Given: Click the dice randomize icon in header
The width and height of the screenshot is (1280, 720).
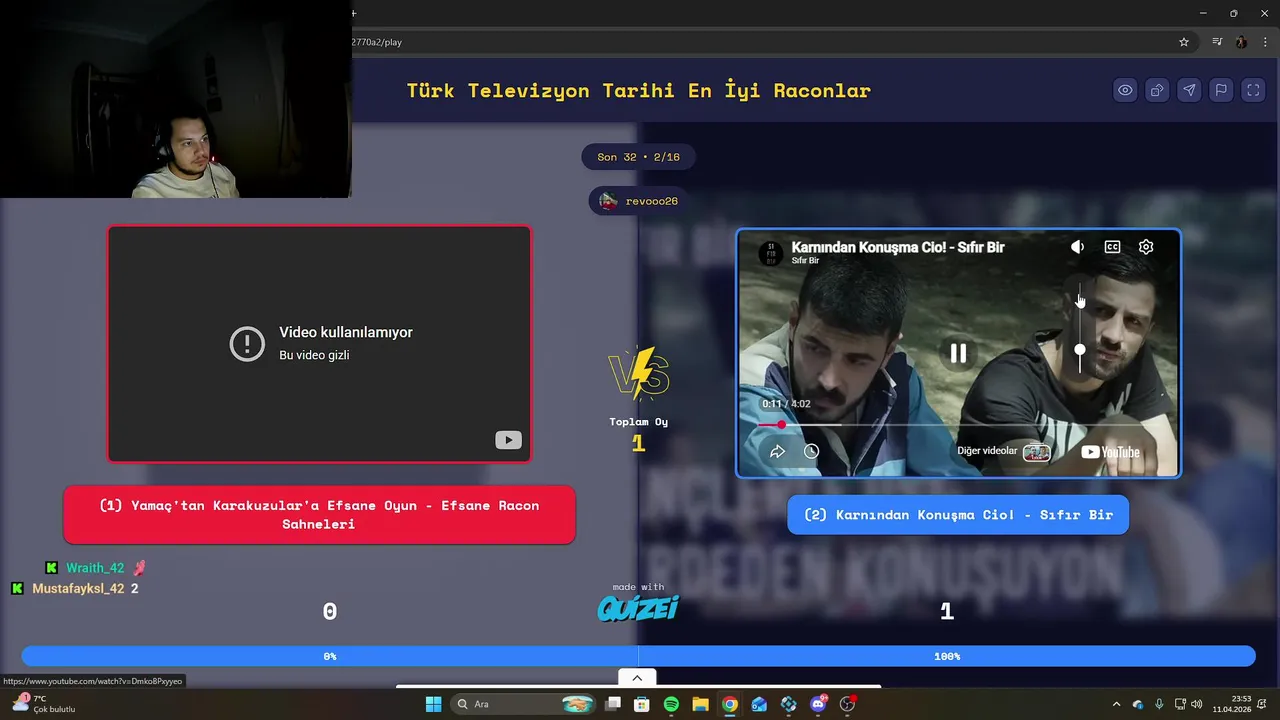Looking at the screenshot, I should (1157, 90).
